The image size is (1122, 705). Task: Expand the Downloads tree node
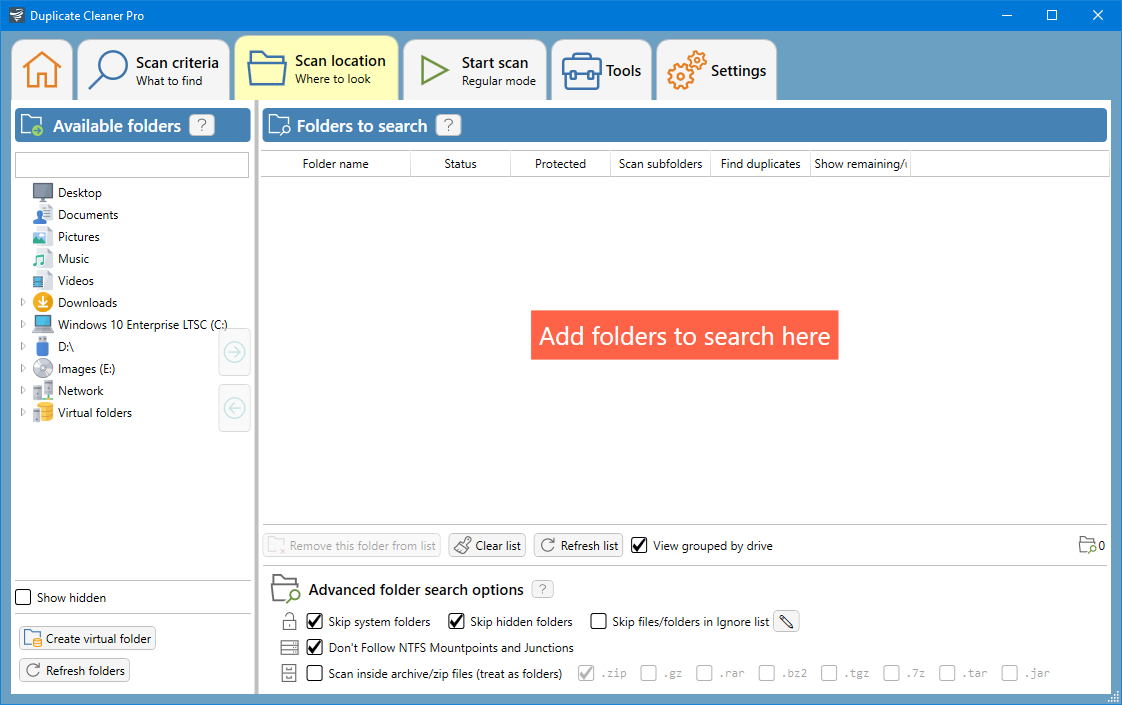(23, 302)
